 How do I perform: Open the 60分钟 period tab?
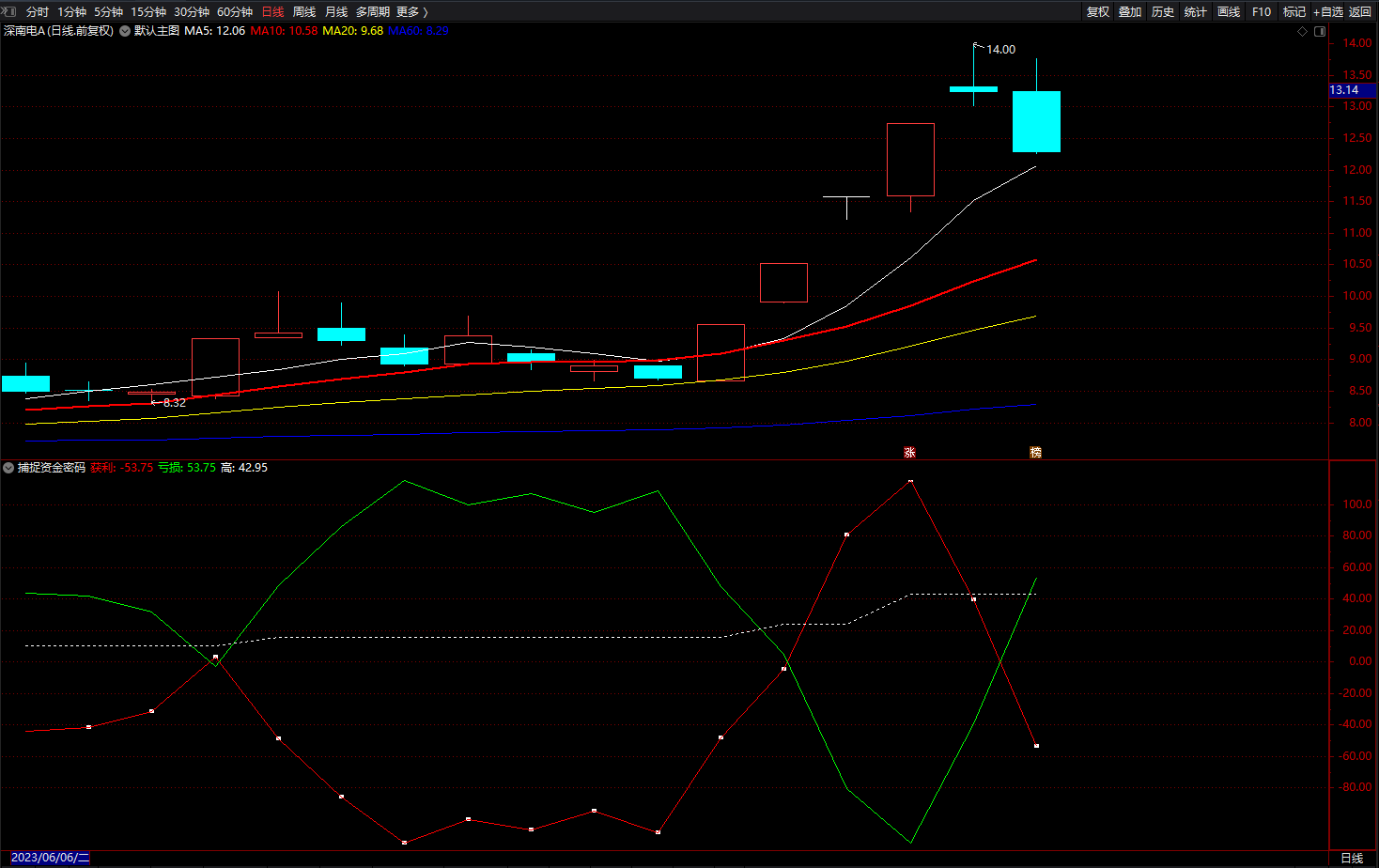(x=235, y=11)
